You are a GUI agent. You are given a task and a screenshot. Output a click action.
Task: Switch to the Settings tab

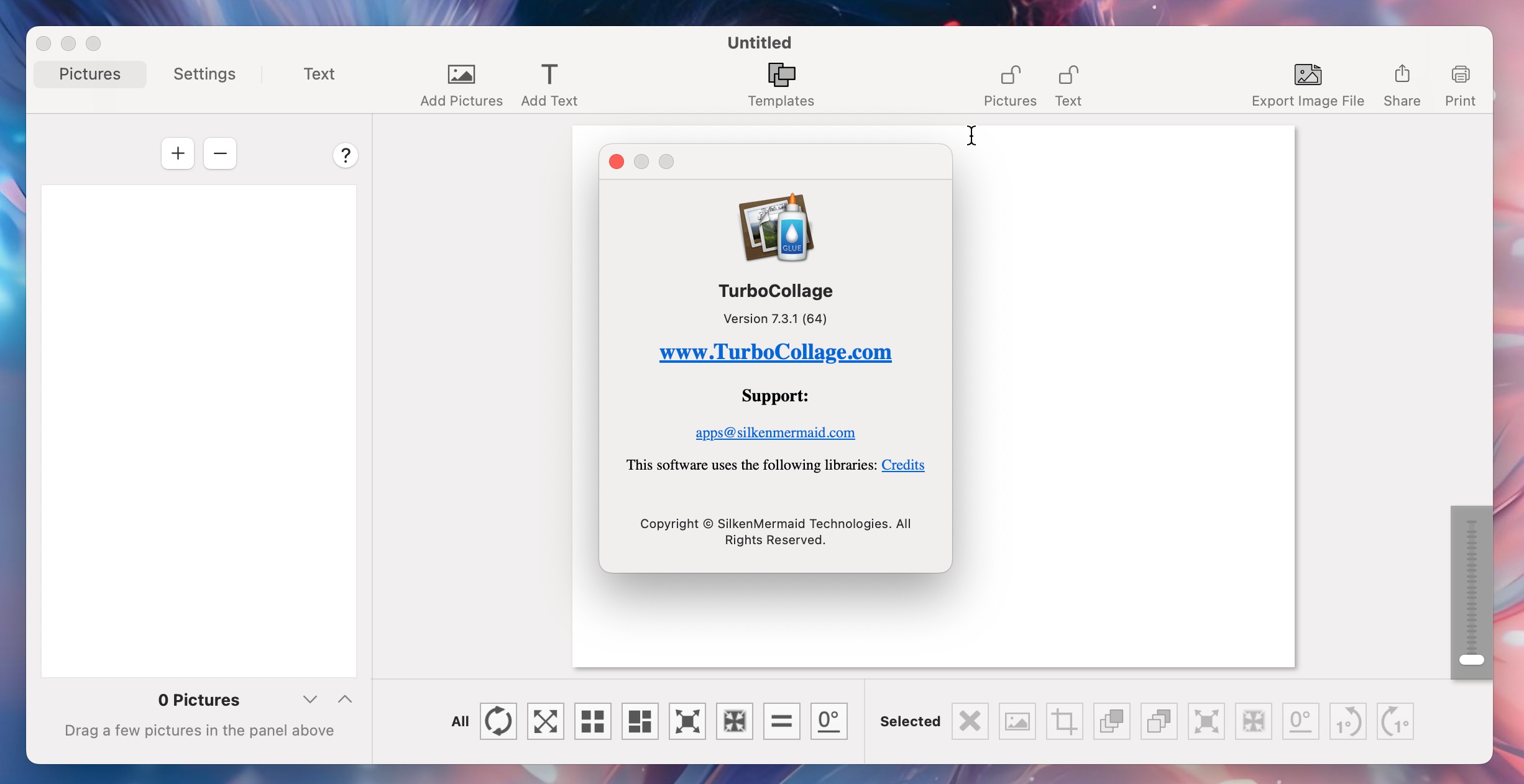tap(204, 74)
